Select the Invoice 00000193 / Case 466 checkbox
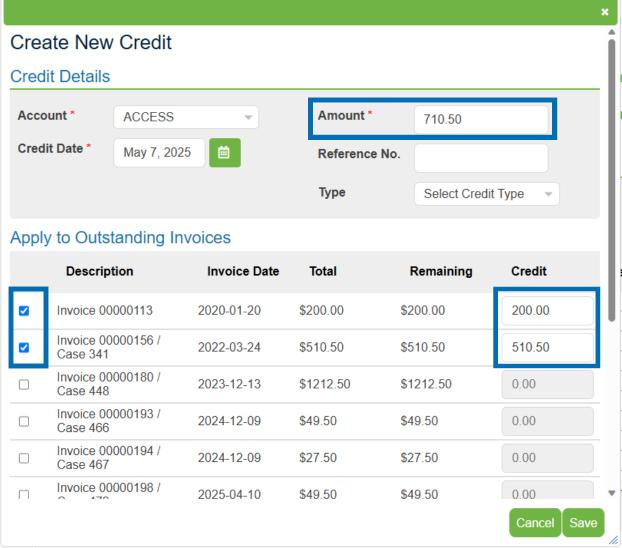This screenshot has height=548, width=622. coord(25,421)
